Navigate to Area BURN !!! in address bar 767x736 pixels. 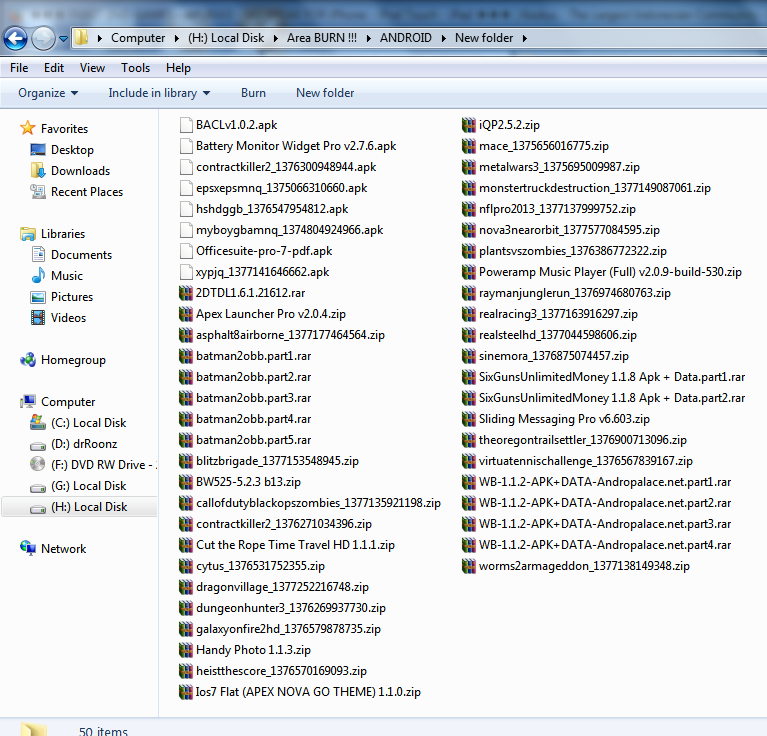point(322,38)
